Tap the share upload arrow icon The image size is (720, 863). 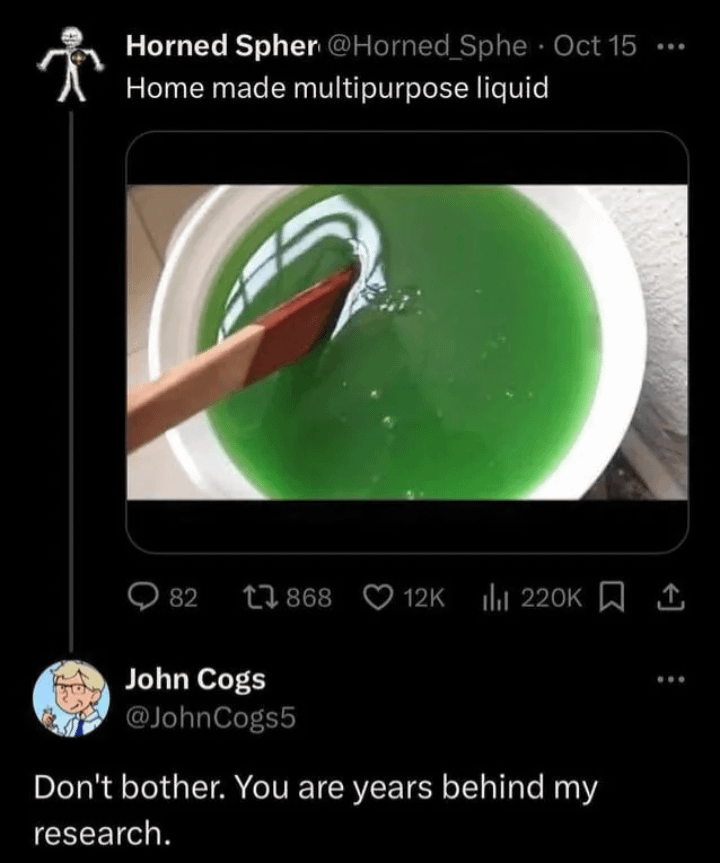click(661, 597)
